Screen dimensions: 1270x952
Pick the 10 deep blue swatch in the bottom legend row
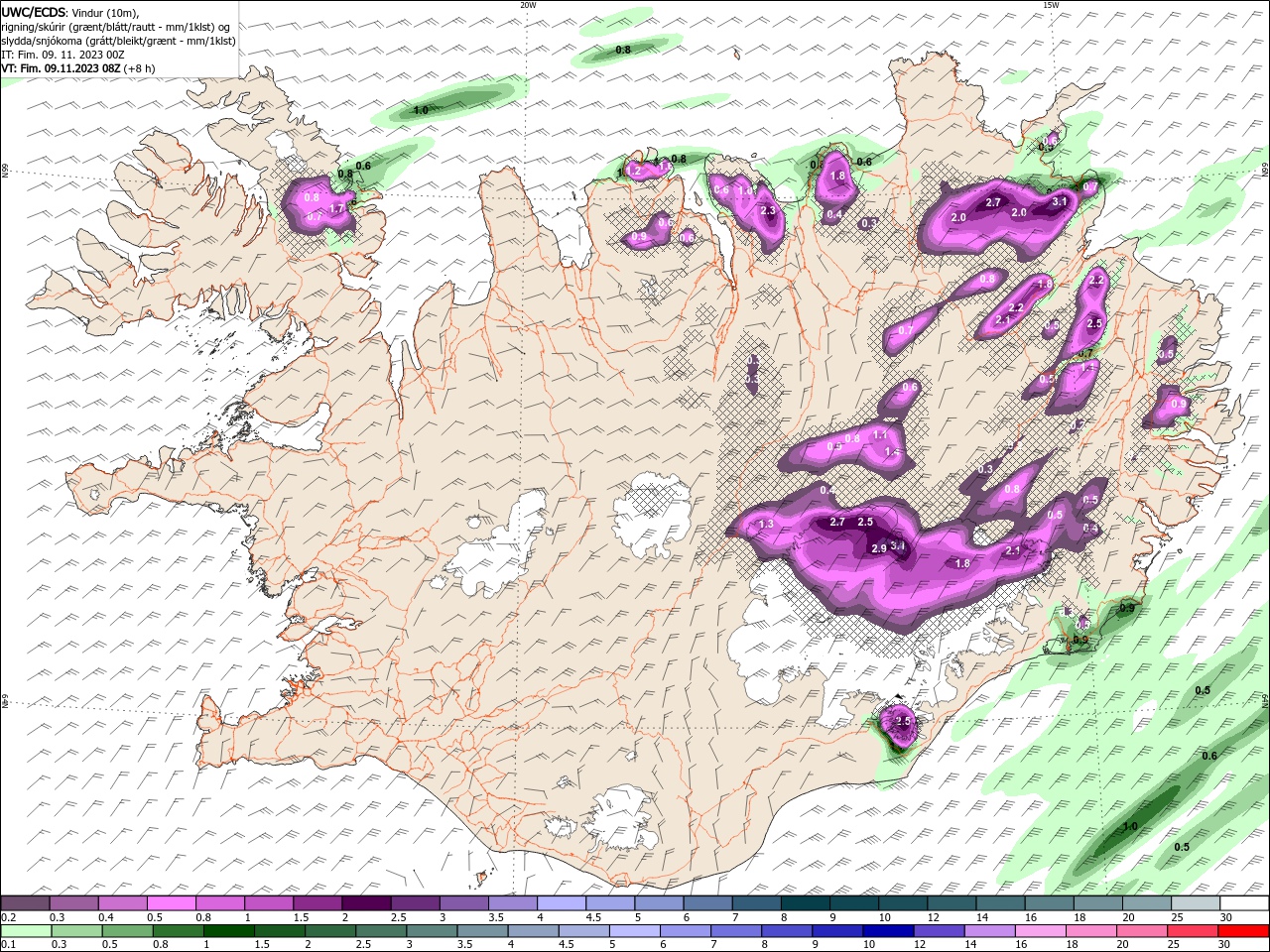889,931
